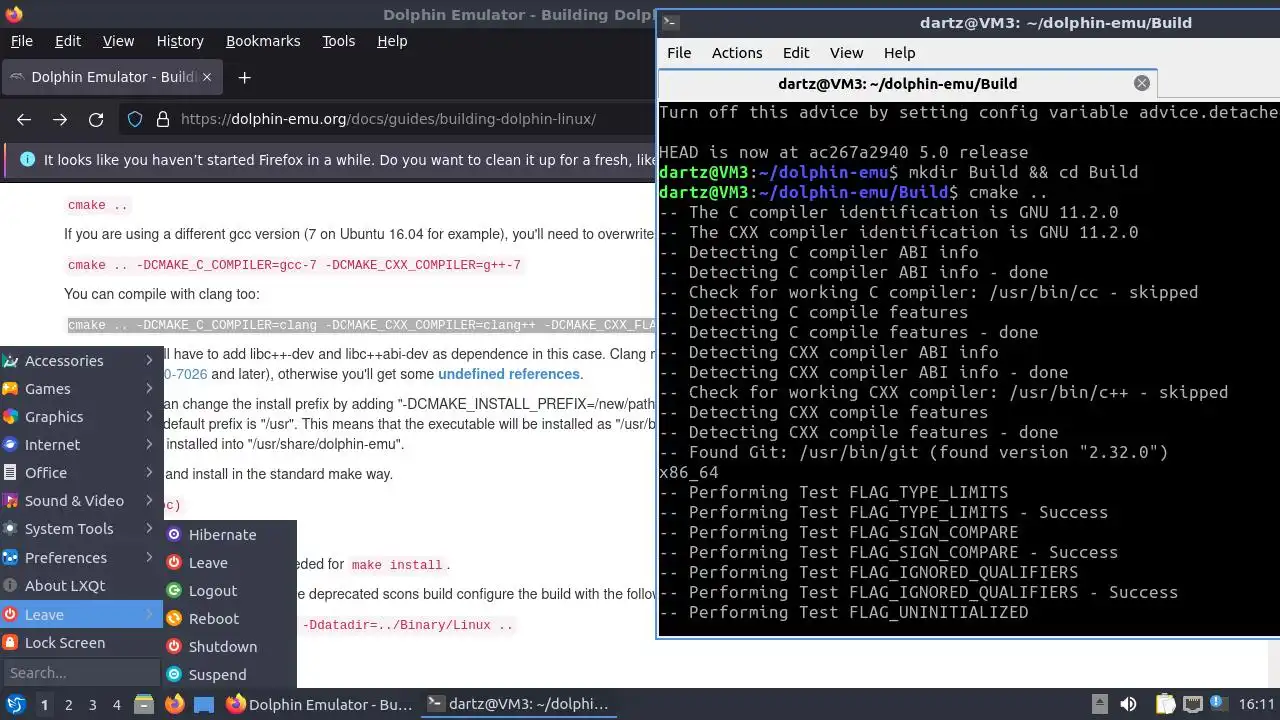Expand the Preferences submenu
The image size is (1280, 720).
click(81, 558)
